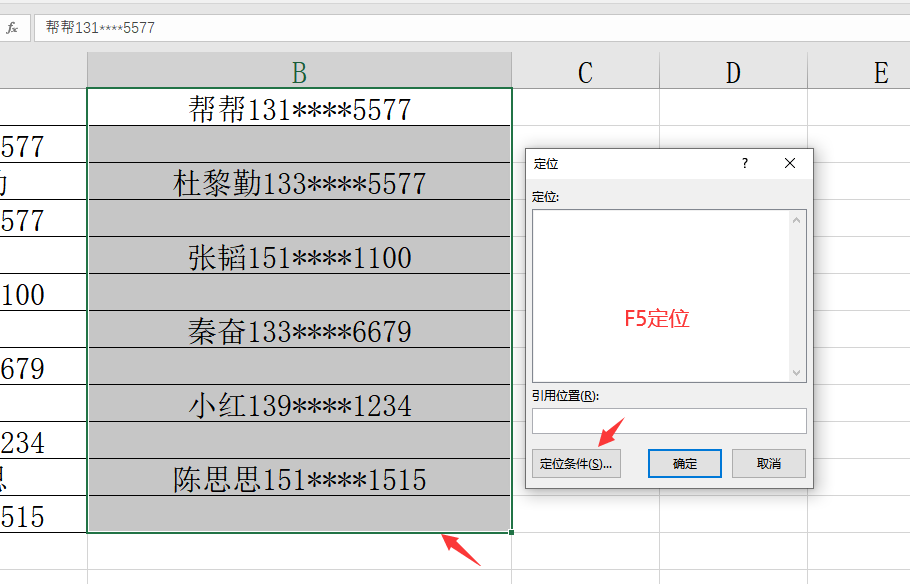Image resolution: width=910 pixels, height=584 pixels.
Task: Click the 引用位置 input field
Action: pyautogui.click(x=669, y=421)
